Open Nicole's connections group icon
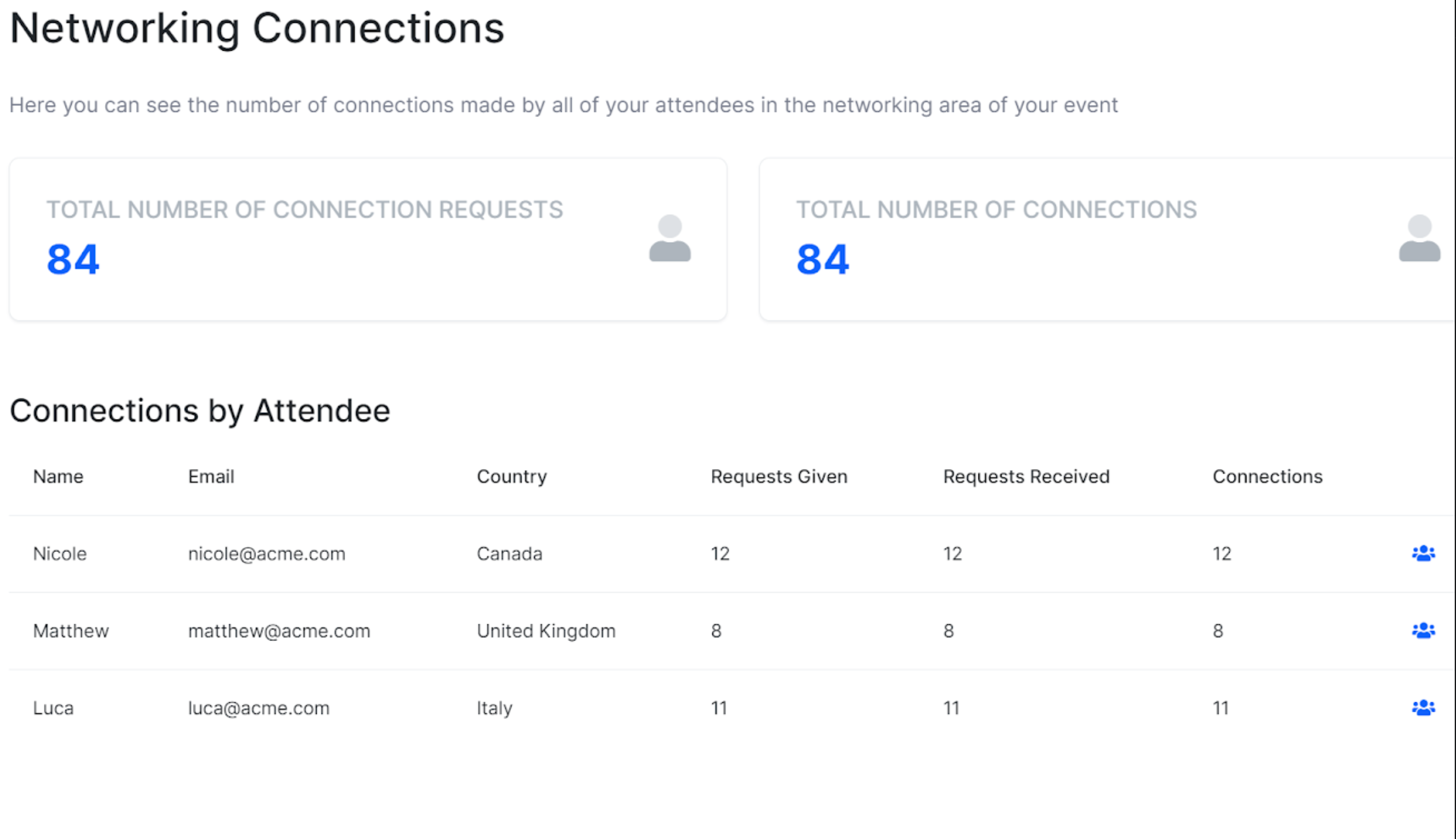The image size is (1456, 839). point(1423,553)
